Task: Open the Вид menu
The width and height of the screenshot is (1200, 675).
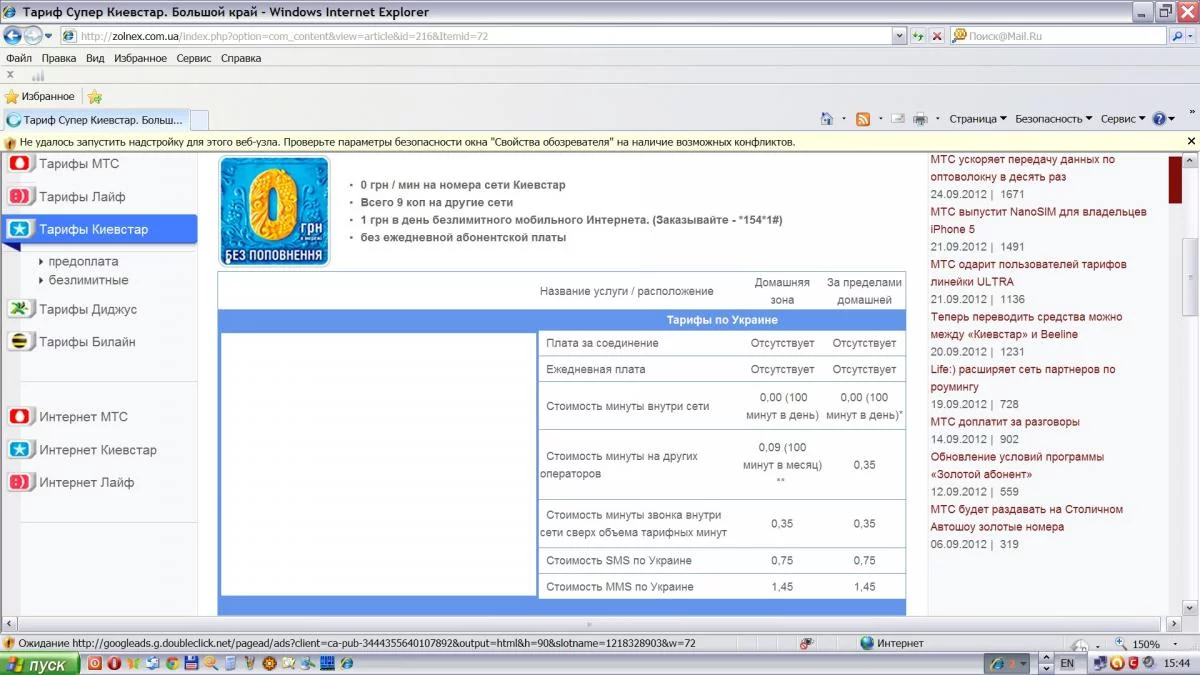Action: [x=95, y=58]
